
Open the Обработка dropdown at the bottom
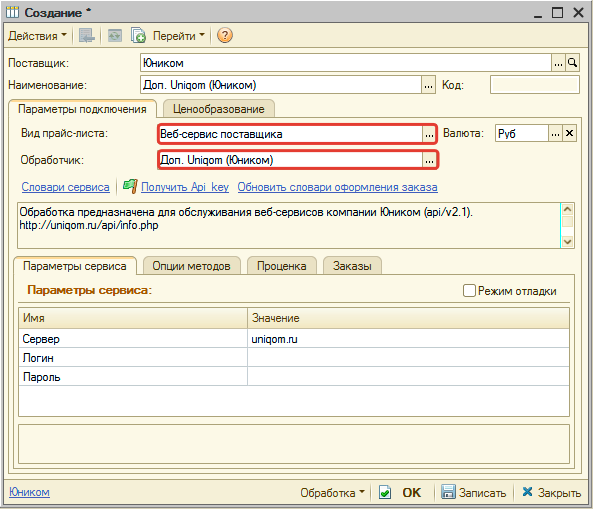tap(332, 492)
